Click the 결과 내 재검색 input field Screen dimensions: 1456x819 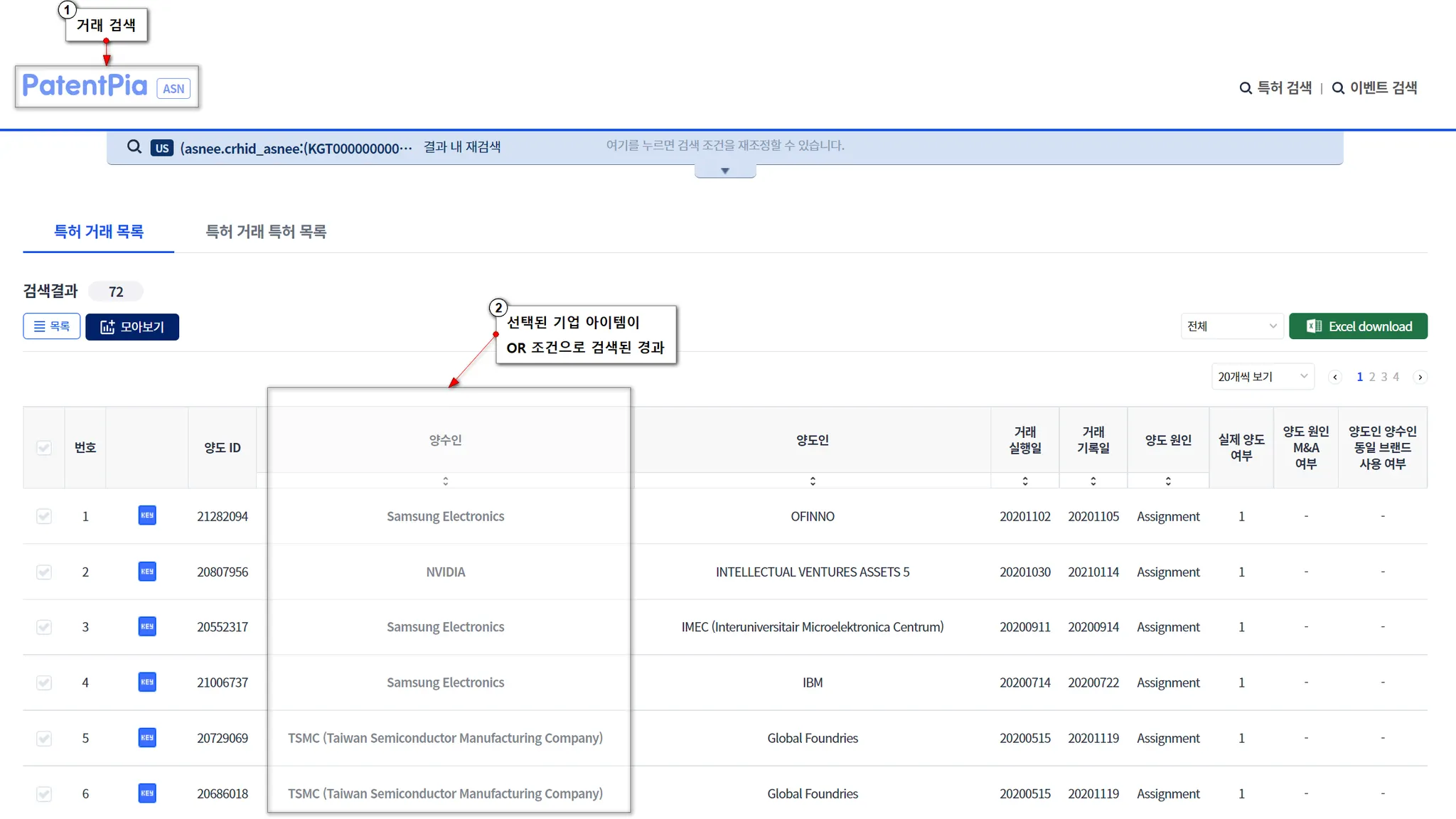tap(725, 146)
